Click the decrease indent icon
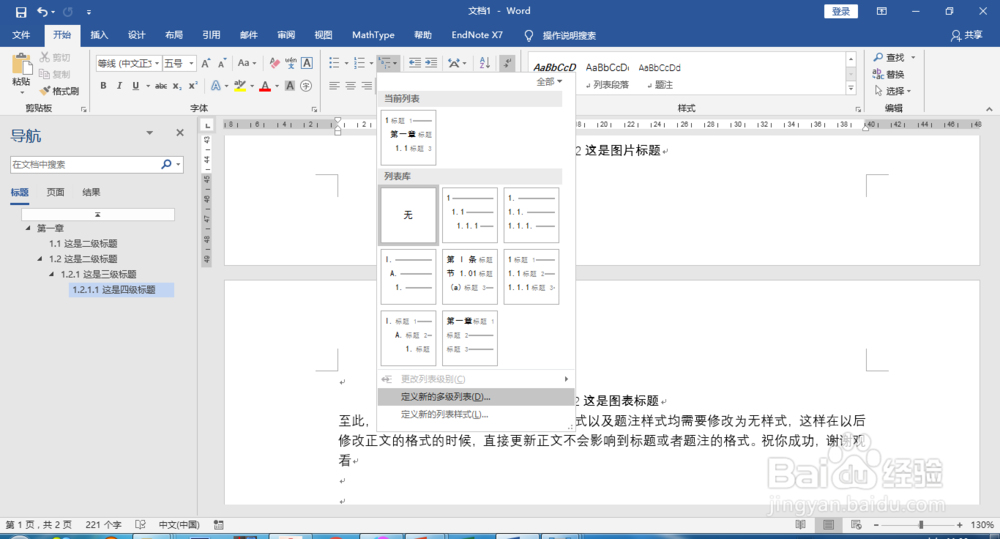Viewport: 1000px width, 539px height. click(415, 63)
